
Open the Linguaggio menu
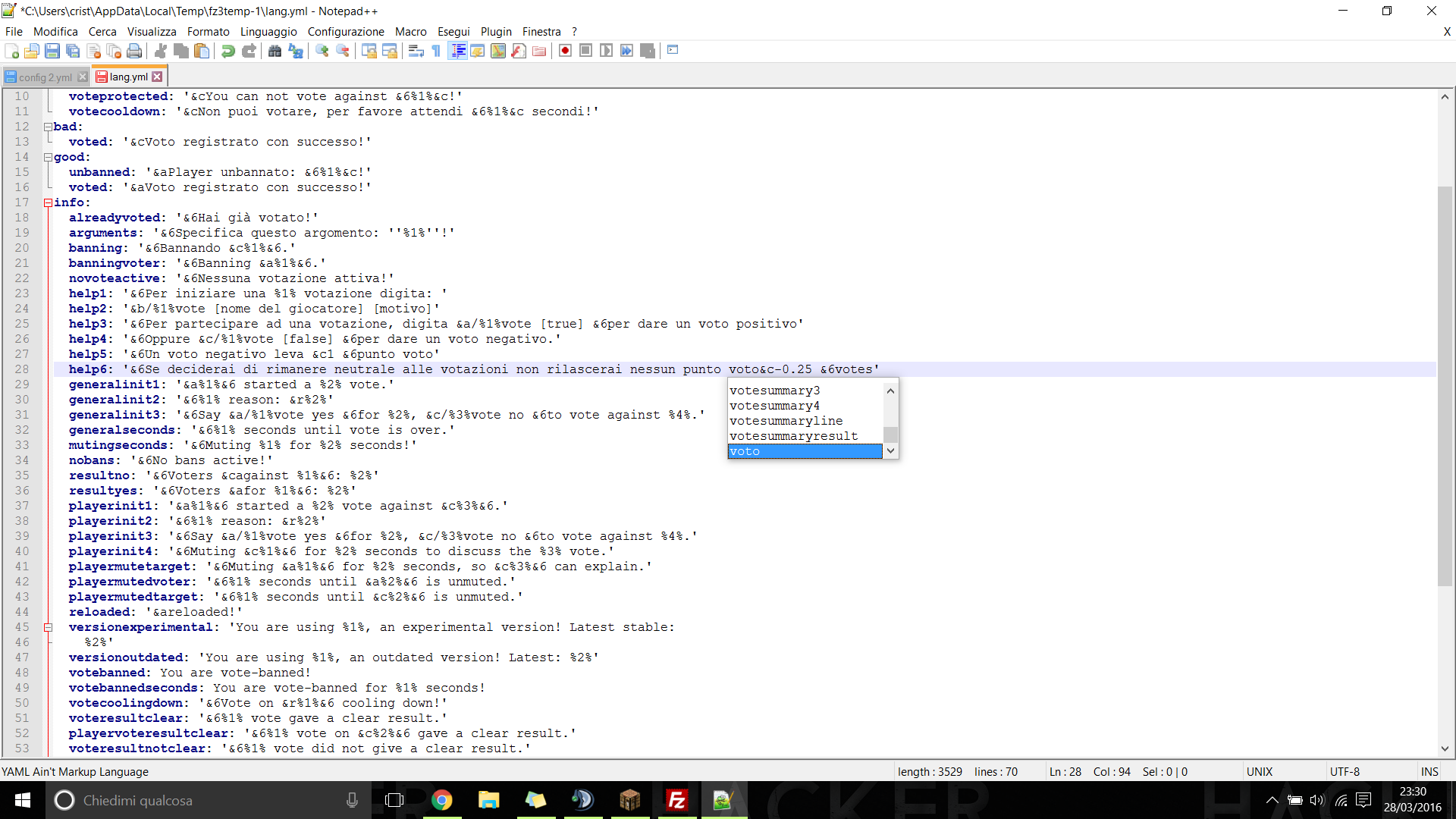(x=268, y=32)
